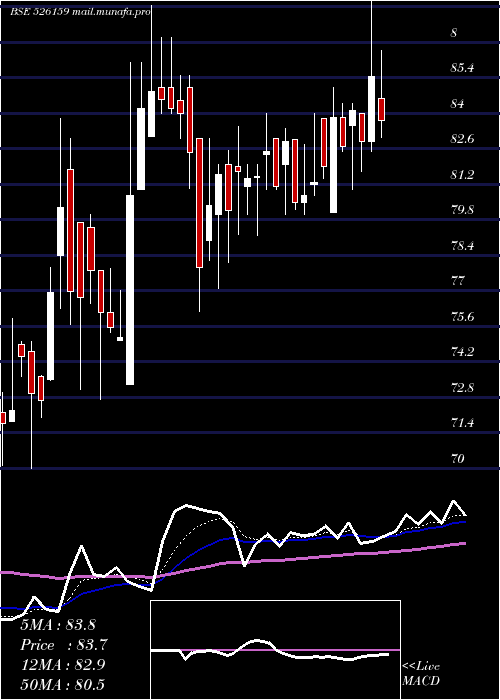Click the 82.6 price axis label
Screen dimensions: 500x700
[x=462, y=139]
